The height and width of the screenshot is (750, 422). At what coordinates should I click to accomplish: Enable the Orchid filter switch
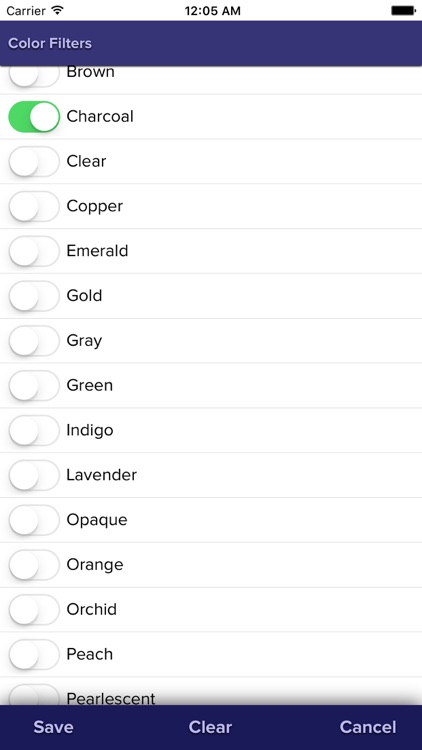coord(34,609)
